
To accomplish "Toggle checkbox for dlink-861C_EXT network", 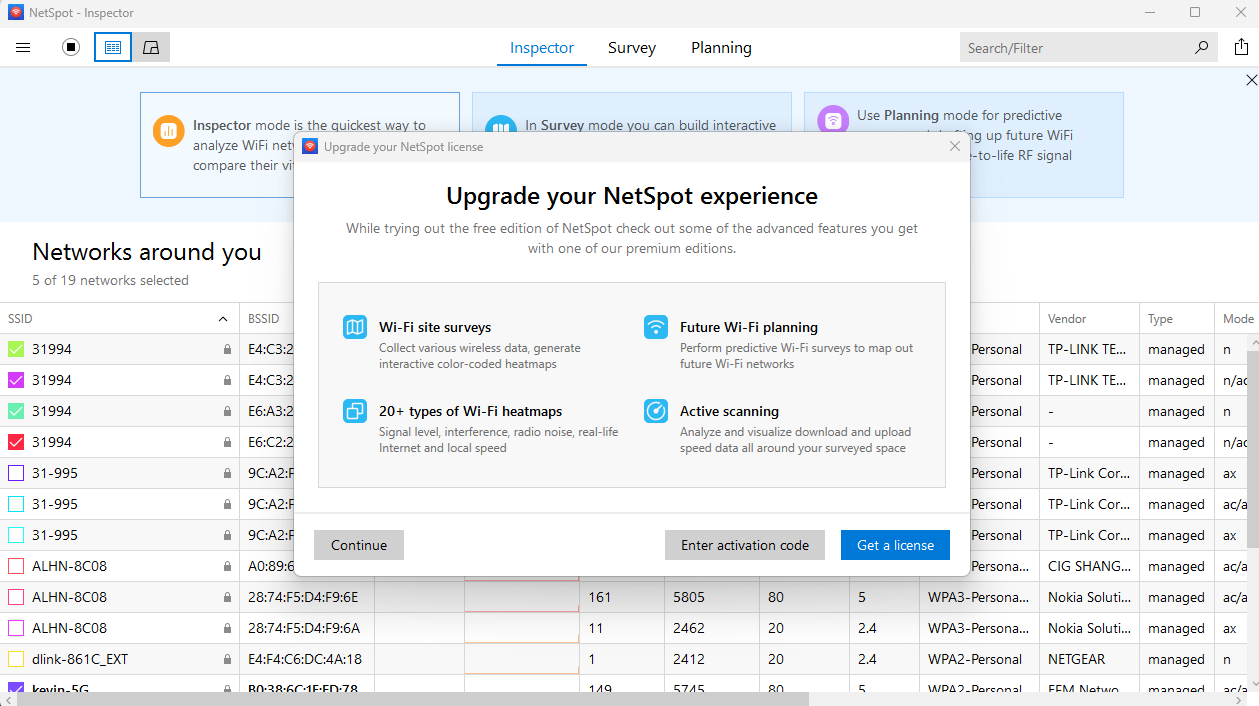I will tap(16, 660).
